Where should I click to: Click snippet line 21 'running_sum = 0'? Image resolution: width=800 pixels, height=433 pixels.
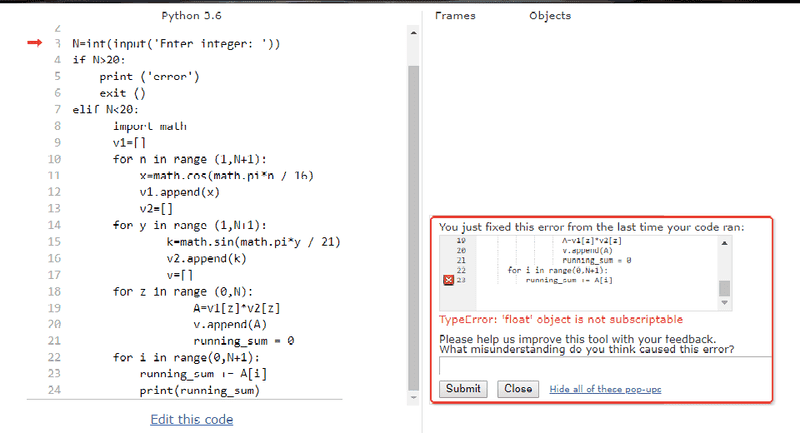(596, 260)
